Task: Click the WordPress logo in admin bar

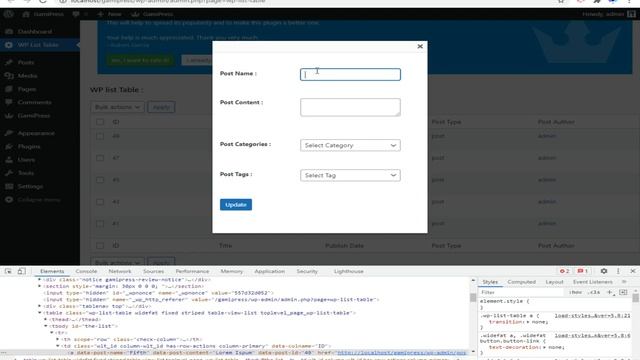Action: (x=9, y=14)
